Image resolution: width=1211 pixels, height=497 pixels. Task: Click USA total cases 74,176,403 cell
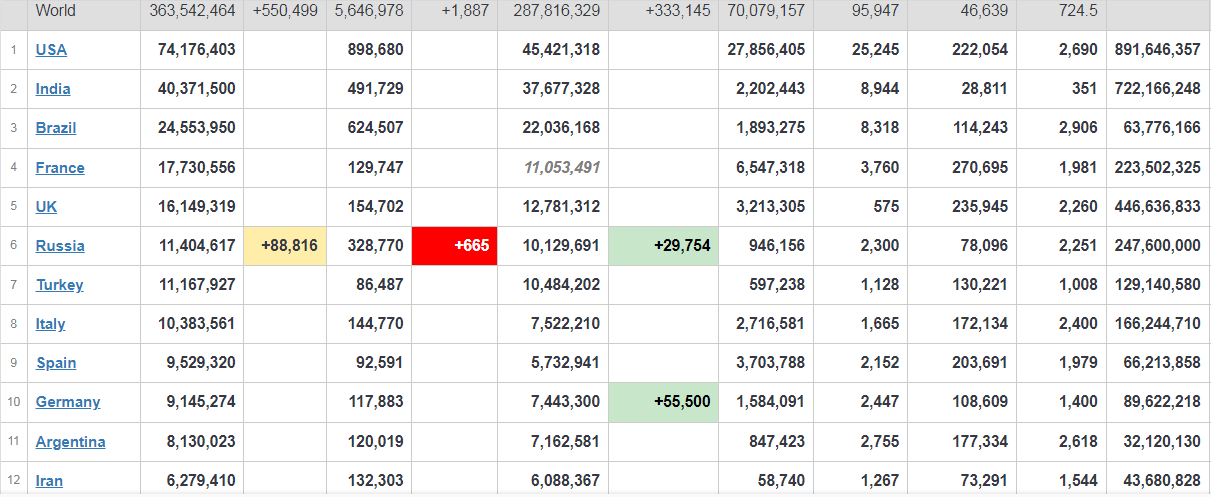point(197,50)
